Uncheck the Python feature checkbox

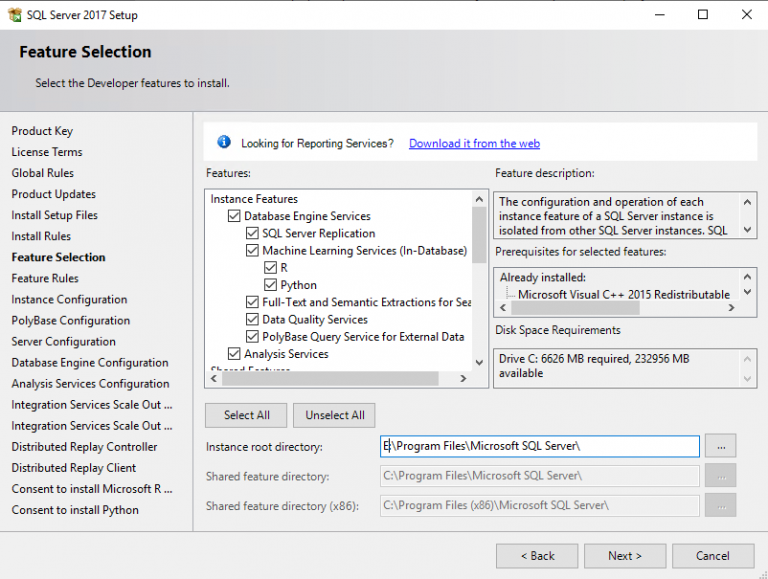(x=270, y=285)
